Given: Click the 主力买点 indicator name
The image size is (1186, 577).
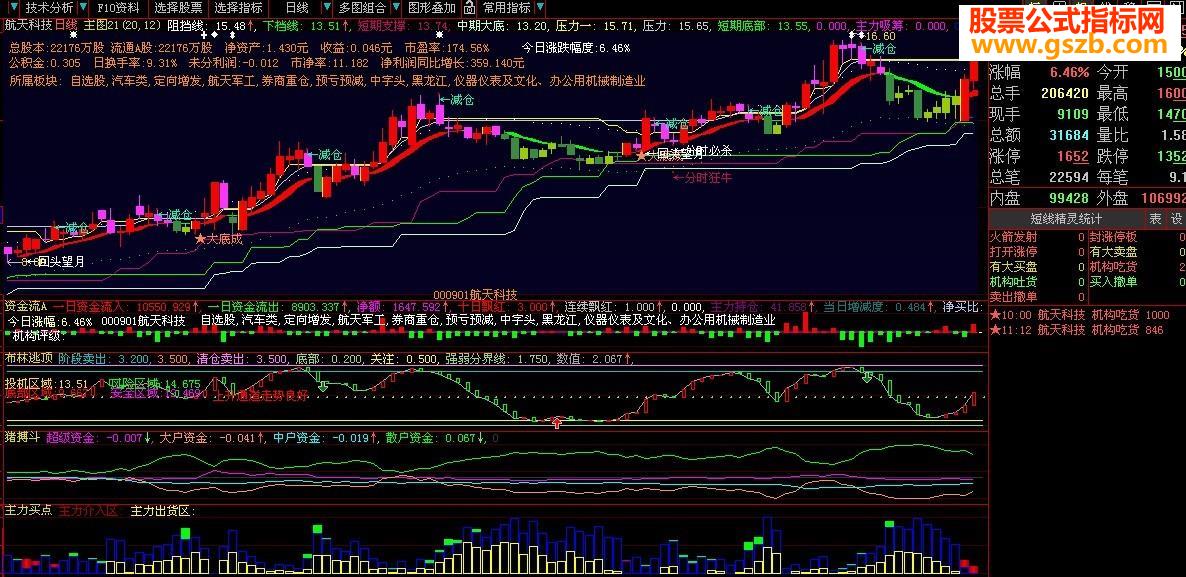Looking at the screenshot, I should point(28,511).
